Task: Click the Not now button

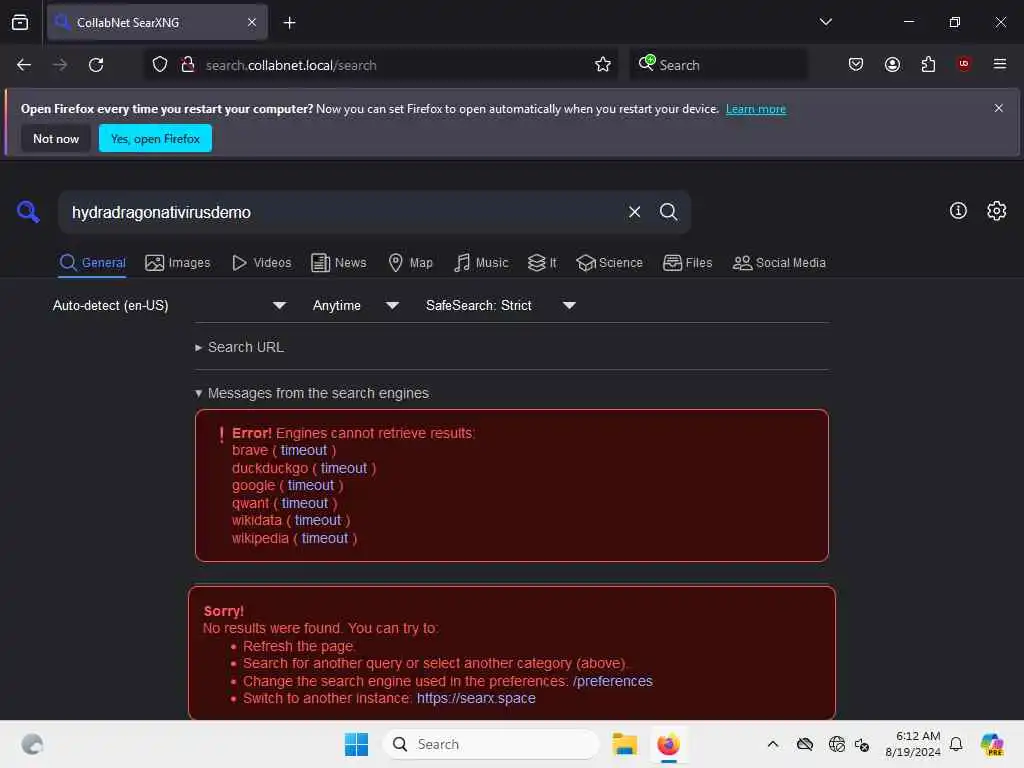Action: (56, 138)
